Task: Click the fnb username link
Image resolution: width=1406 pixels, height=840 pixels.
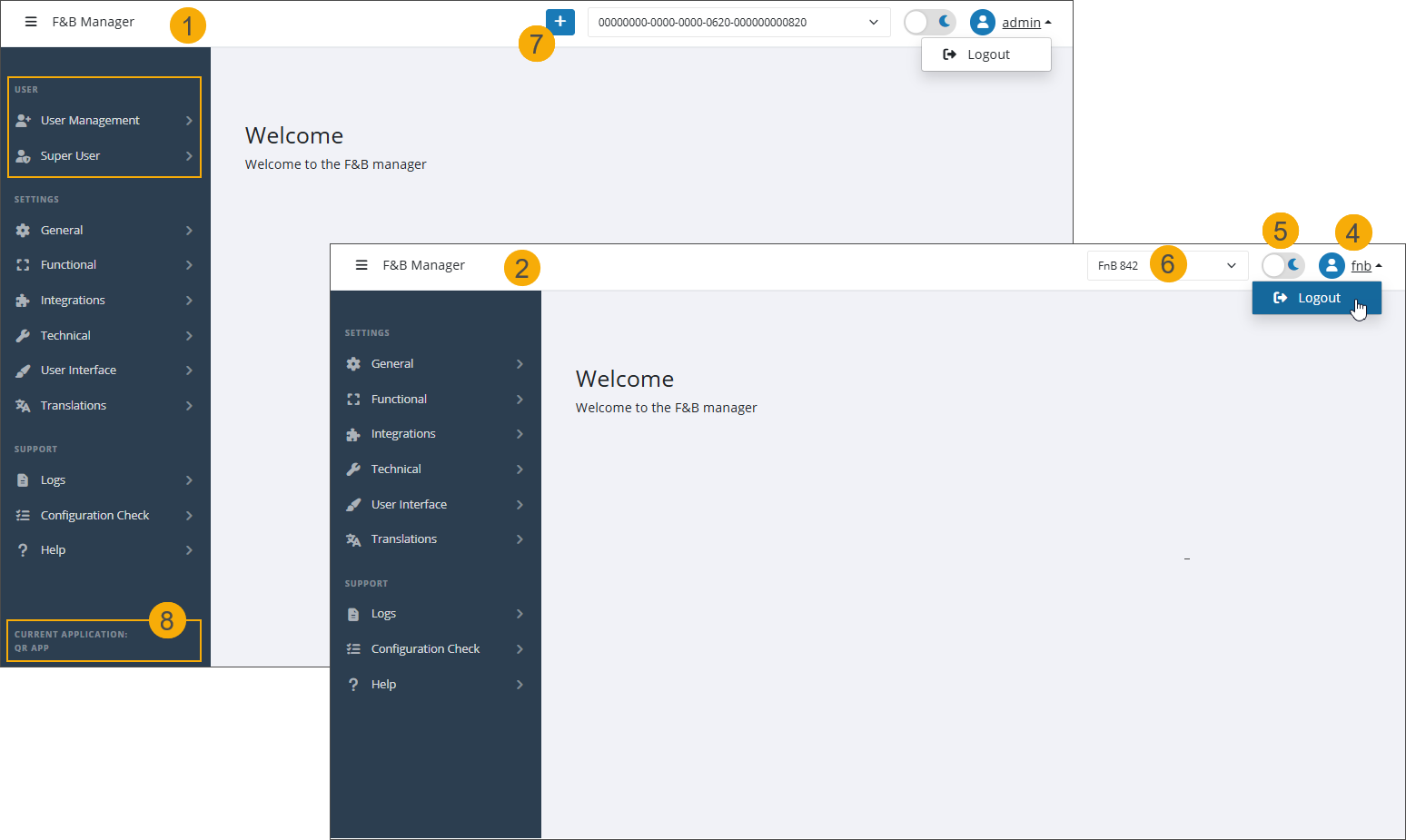Action: pyautogui.click(x=1360, y=265)
